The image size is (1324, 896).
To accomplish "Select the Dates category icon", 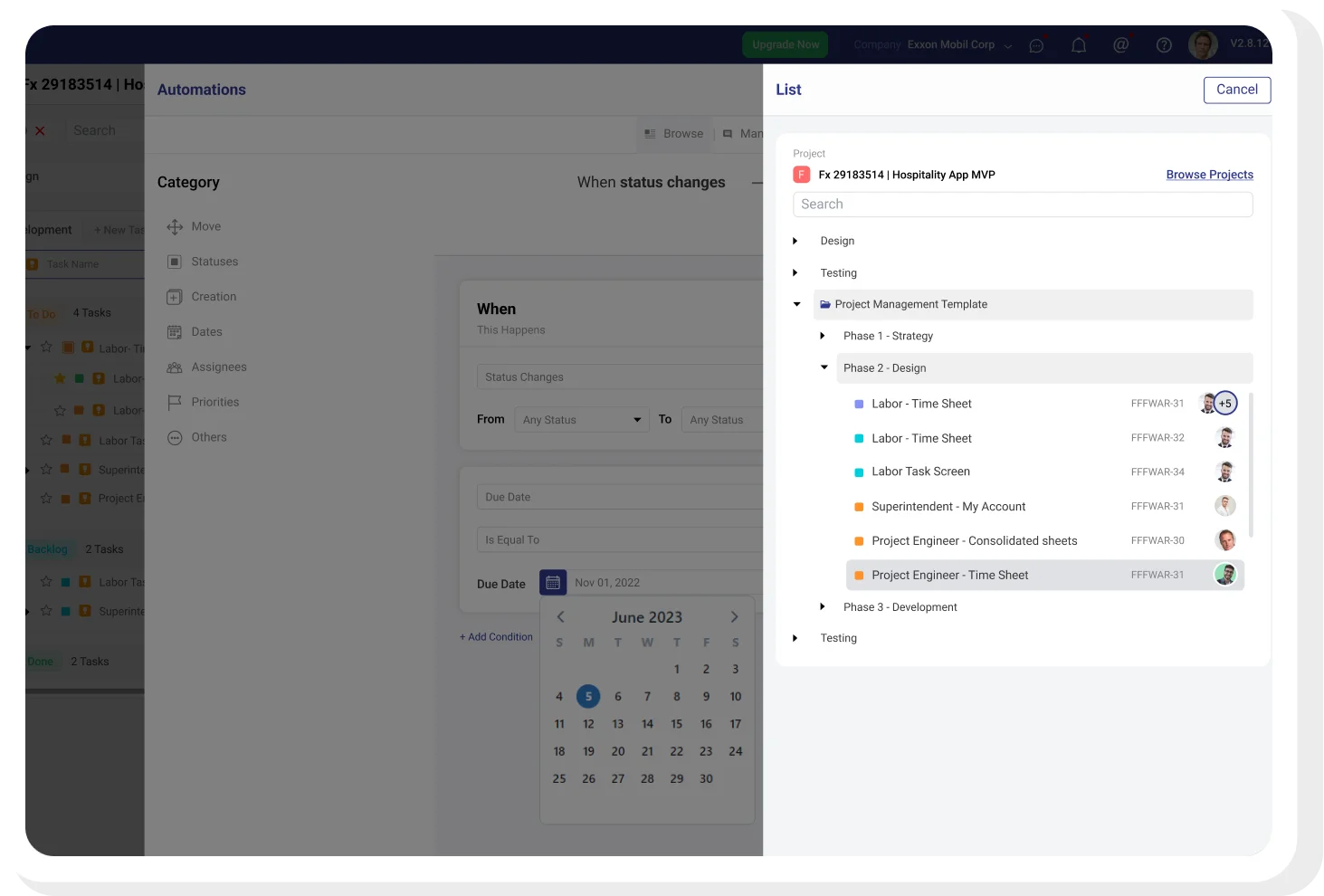I will pyautogui.click(x=175, y=332).
